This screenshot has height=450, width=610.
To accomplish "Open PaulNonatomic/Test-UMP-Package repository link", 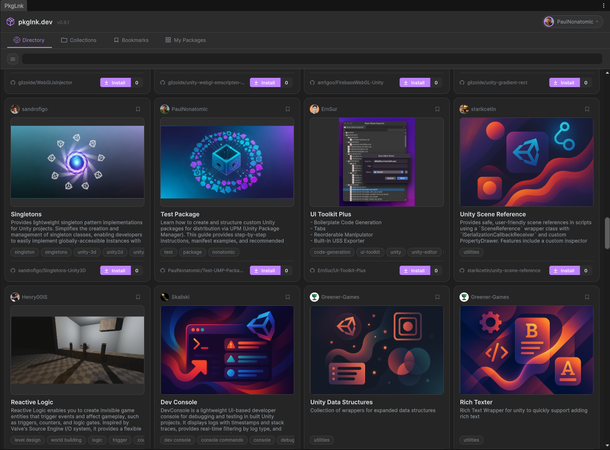I will [x=202, y=270].
